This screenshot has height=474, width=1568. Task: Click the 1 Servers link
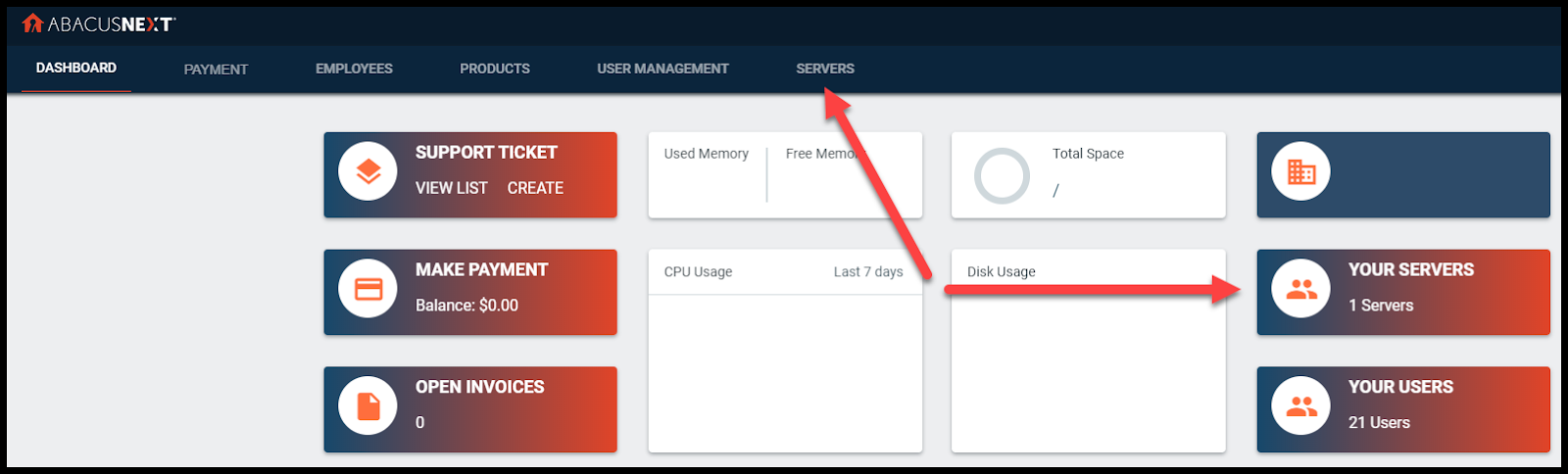1381,306
